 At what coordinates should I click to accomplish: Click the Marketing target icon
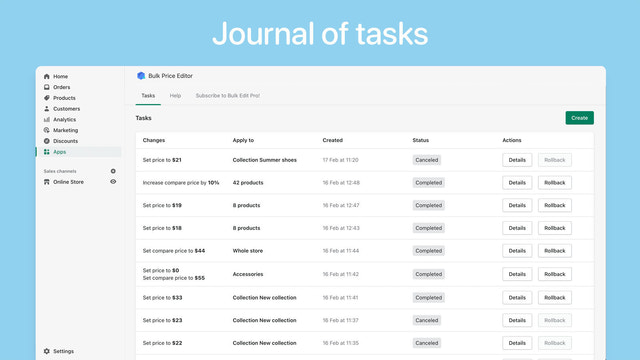(x=47, y=130)
